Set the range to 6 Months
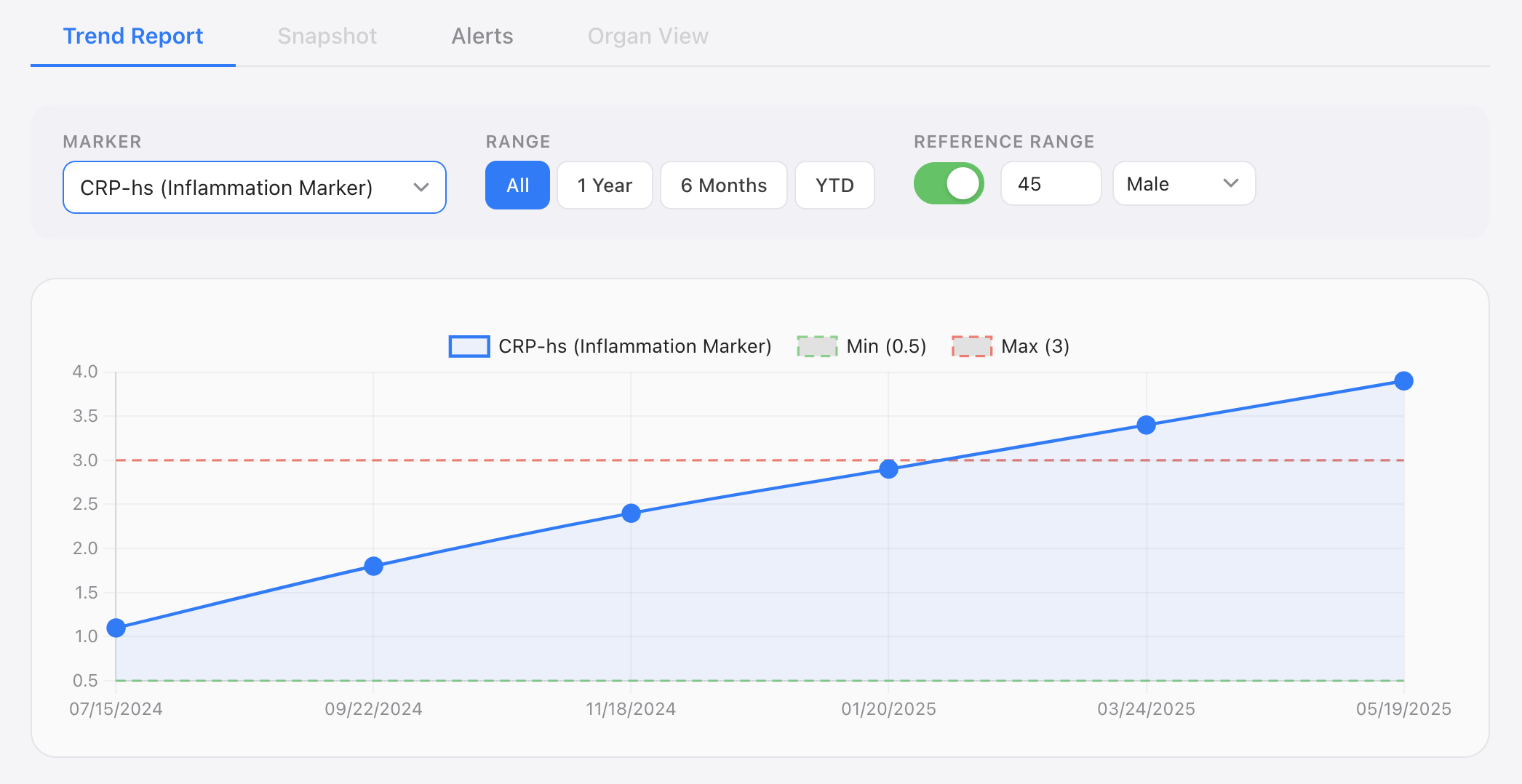 (x=724, y=185)
